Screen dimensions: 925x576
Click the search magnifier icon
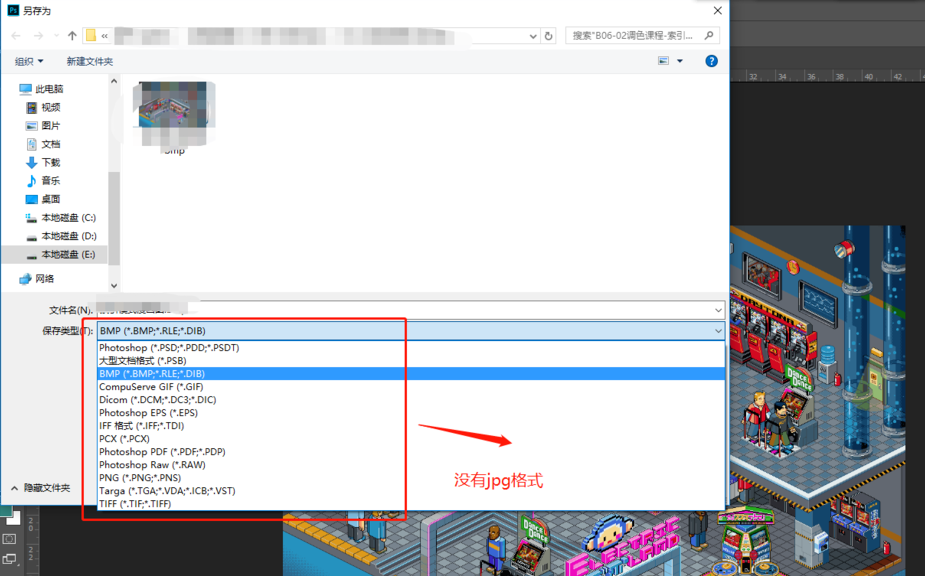tap(709, 35)
